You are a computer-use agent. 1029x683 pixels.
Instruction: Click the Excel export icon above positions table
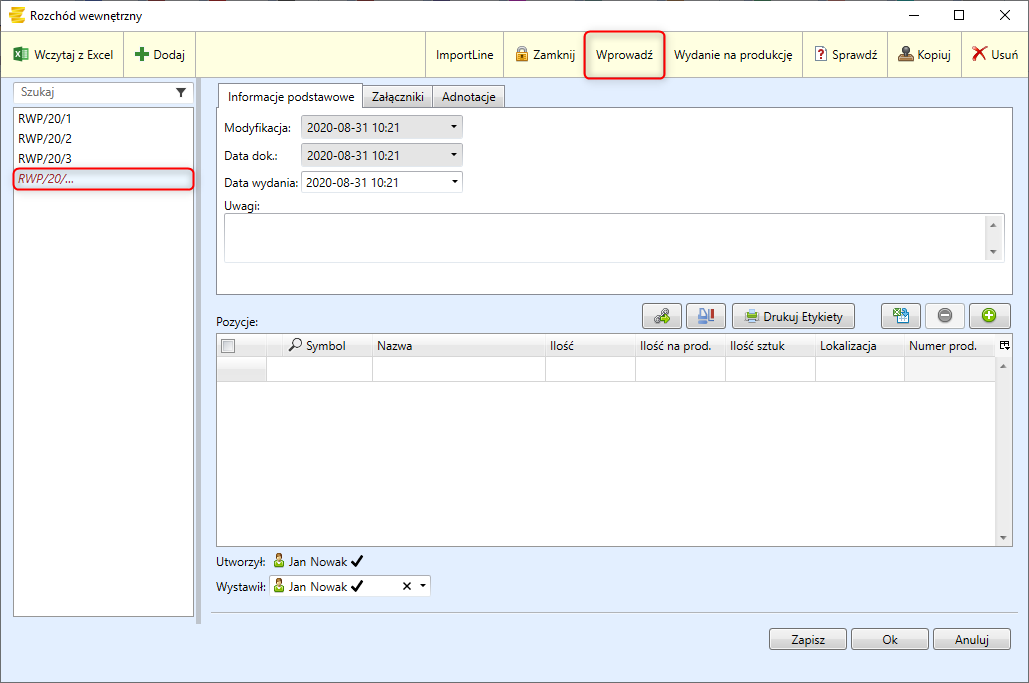[x=900, y=316]
